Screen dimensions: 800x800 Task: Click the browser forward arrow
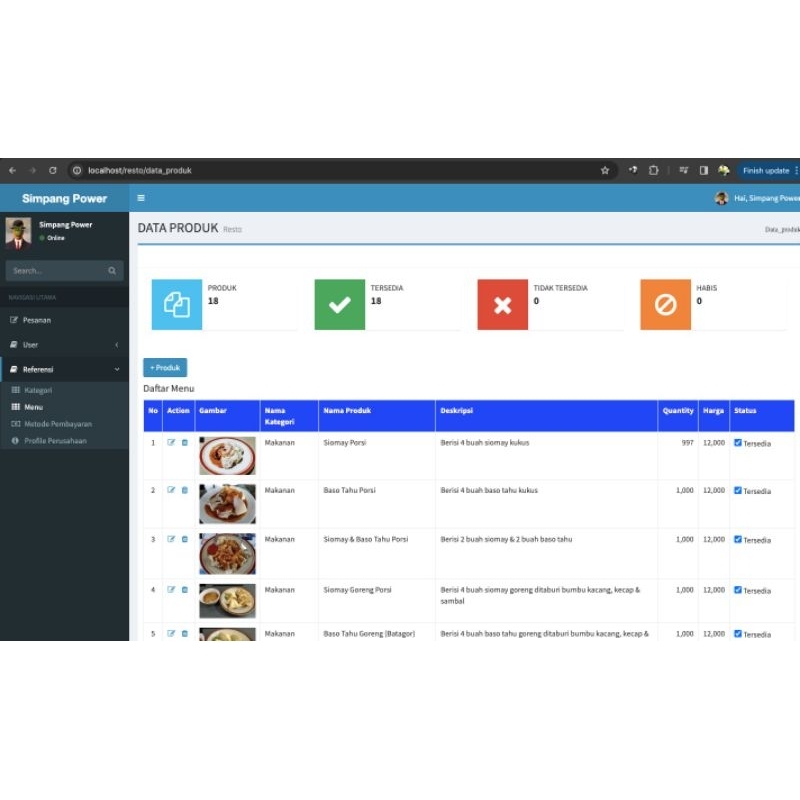(33, 170)
